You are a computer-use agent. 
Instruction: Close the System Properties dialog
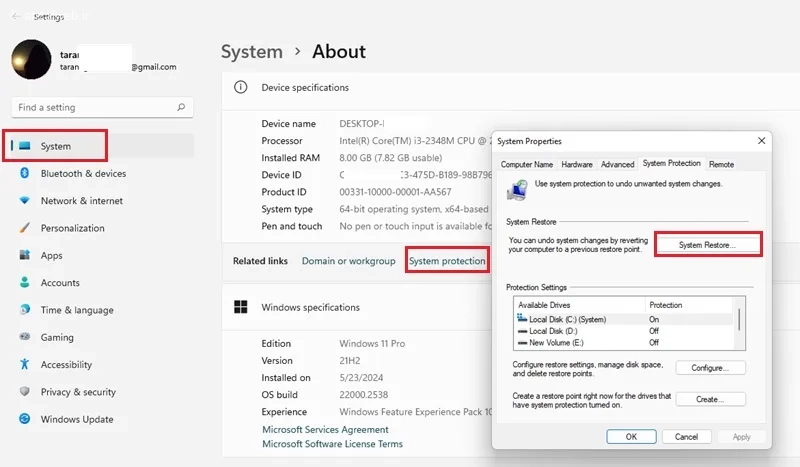pyautogui.click(x=761, y=140)
